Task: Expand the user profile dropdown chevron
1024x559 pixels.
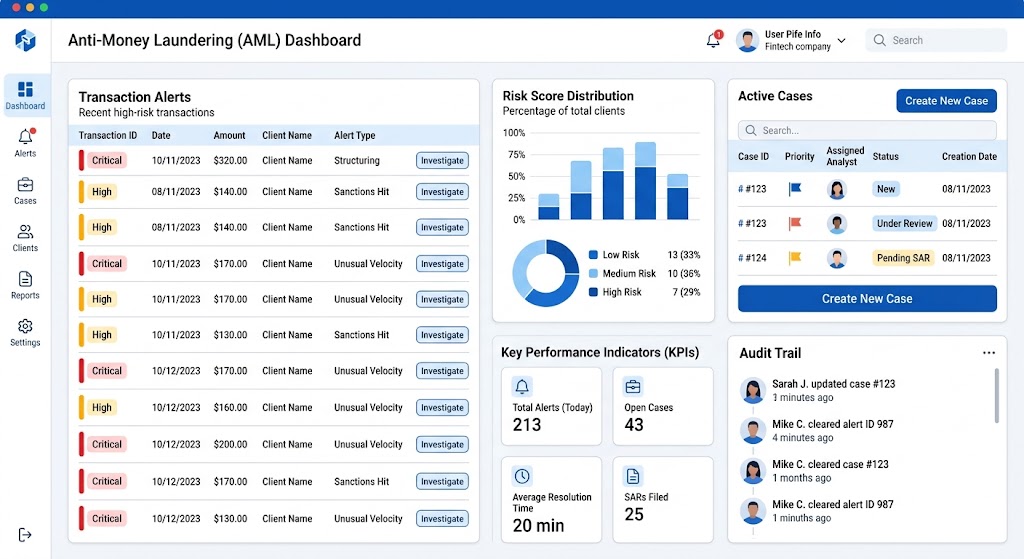Action: (841, 40)
